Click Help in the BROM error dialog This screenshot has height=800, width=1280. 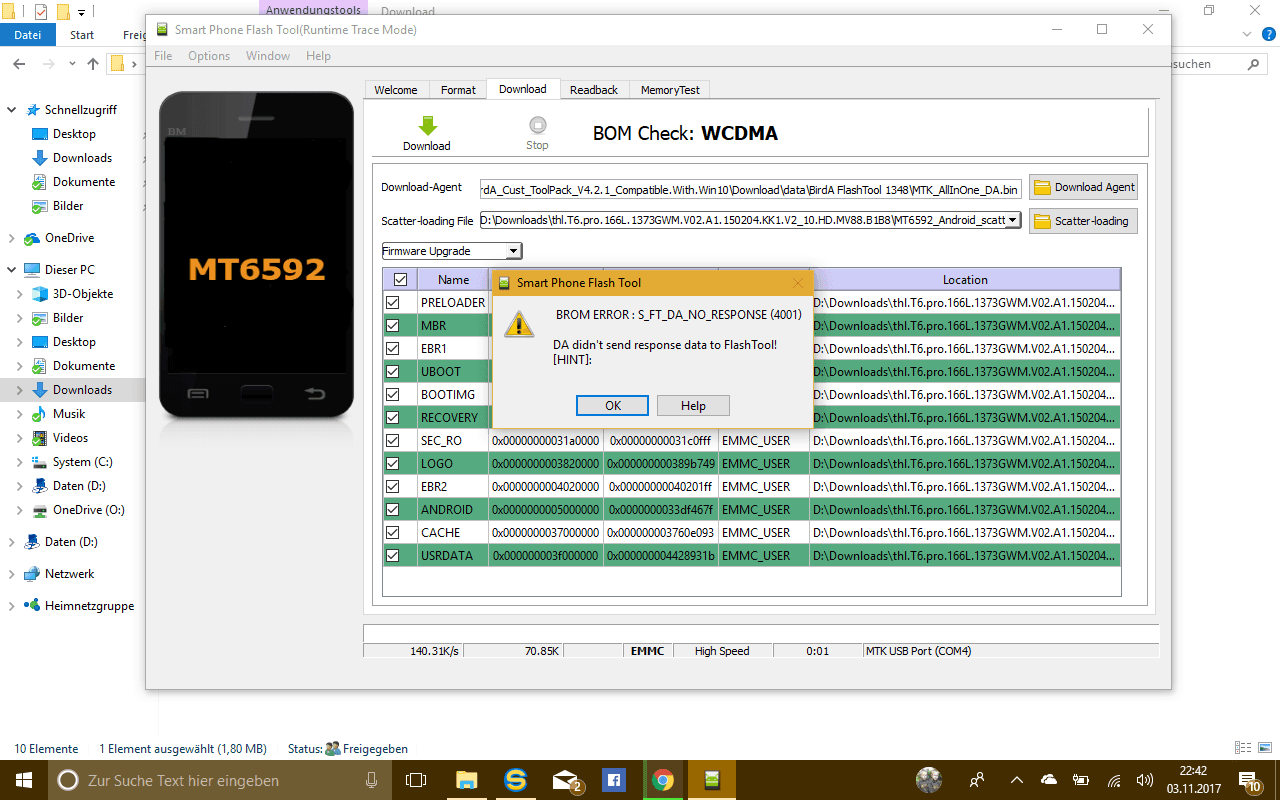[693, 405]
